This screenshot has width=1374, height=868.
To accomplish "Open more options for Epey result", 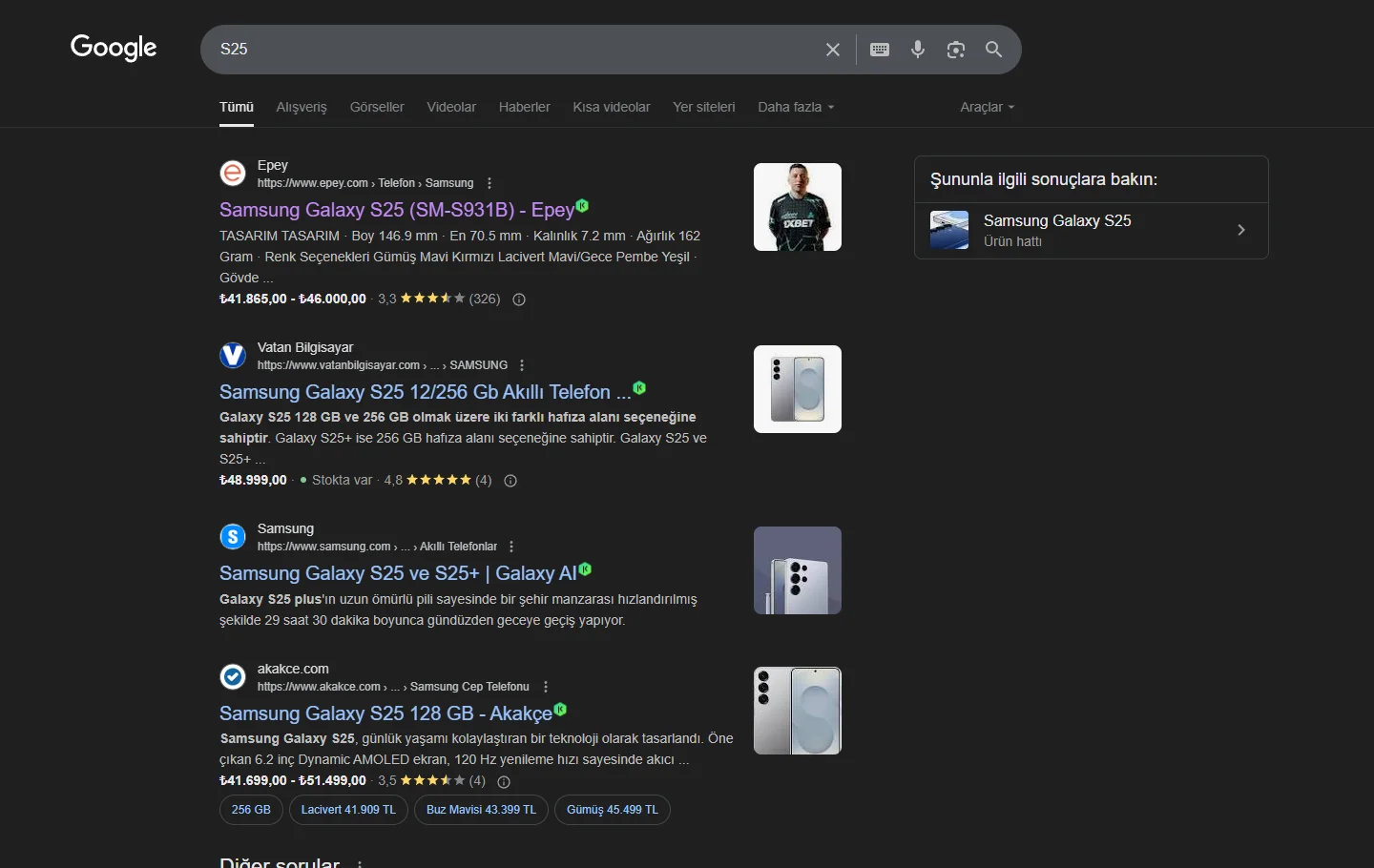I will click(489, 183).
